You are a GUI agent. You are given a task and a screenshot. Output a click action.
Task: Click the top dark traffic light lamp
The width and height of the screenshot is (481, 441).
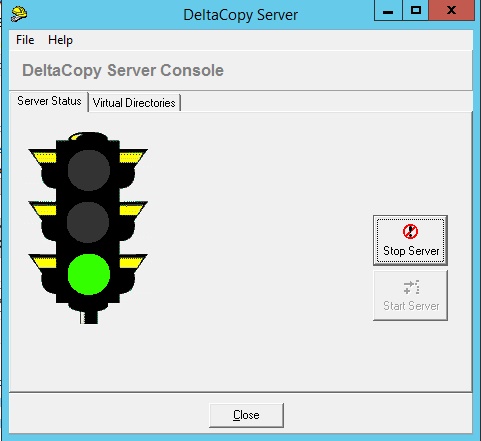[89, 170]
